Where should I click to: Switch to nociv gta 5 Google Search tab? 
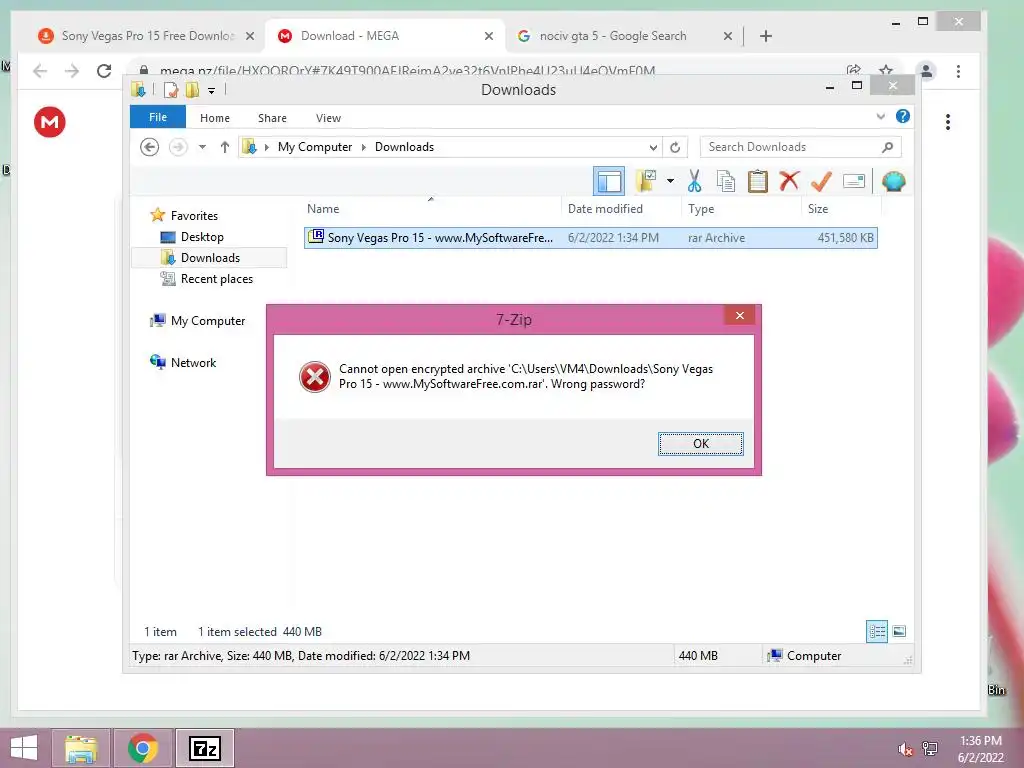(x=613, y=36)
